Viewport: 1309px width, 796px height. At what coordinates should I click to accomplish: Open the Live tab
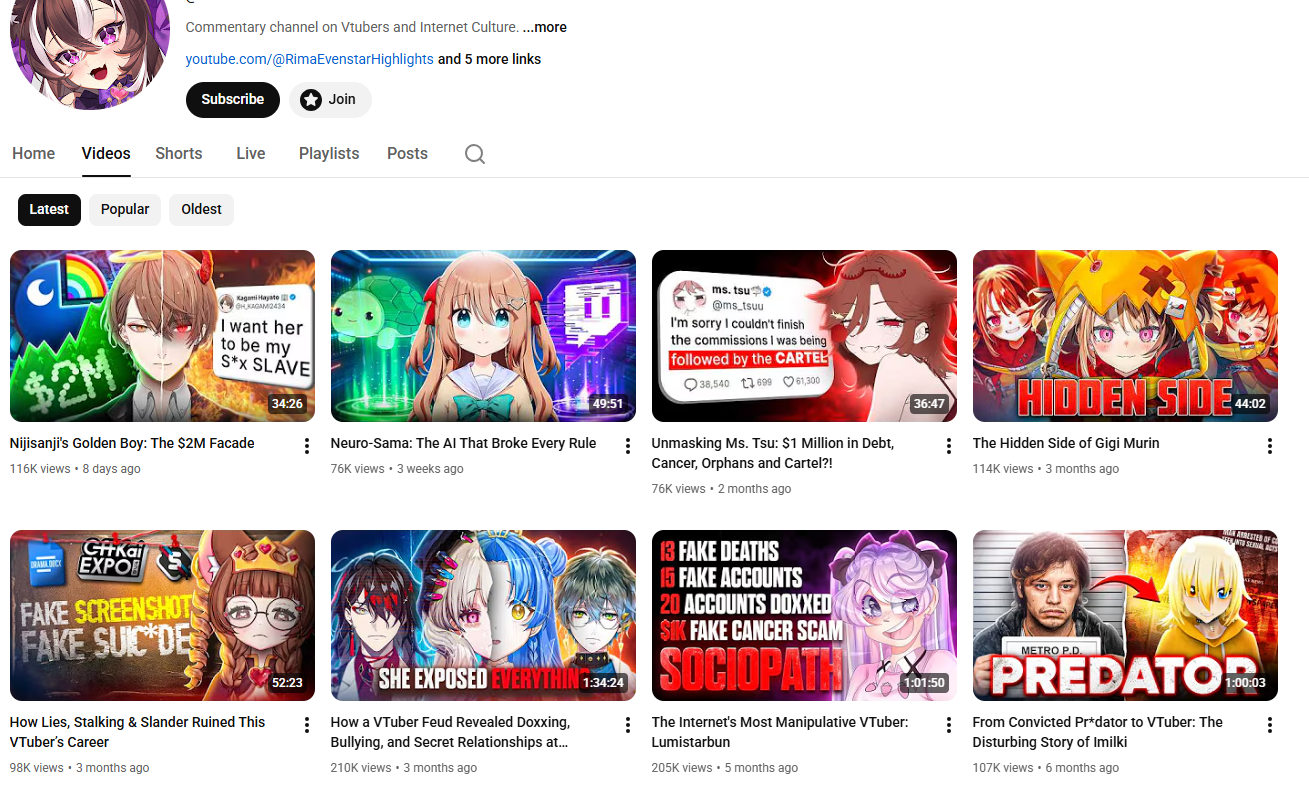tap(251, 153)
